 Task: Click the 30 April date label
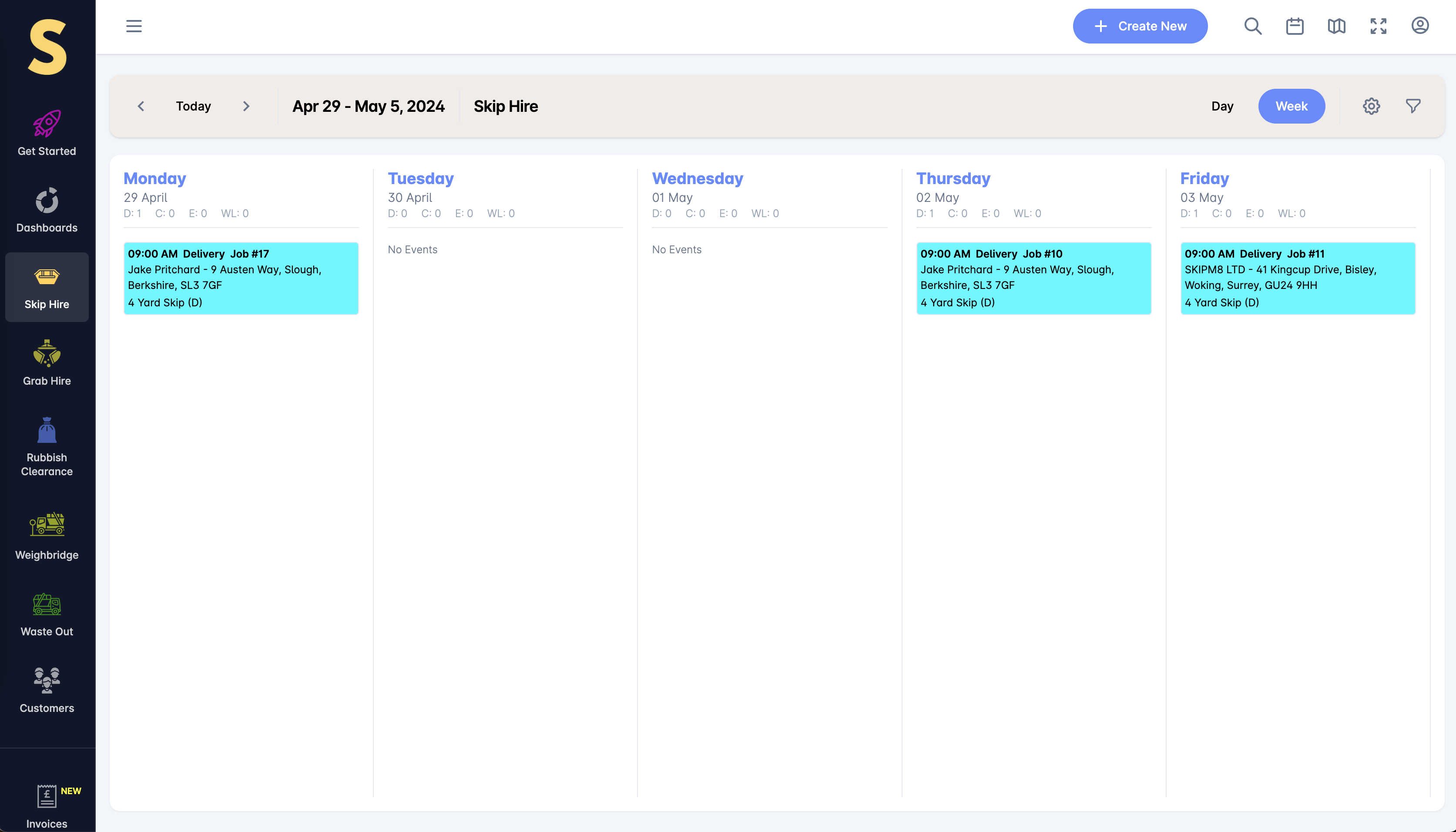click(410, 198)
